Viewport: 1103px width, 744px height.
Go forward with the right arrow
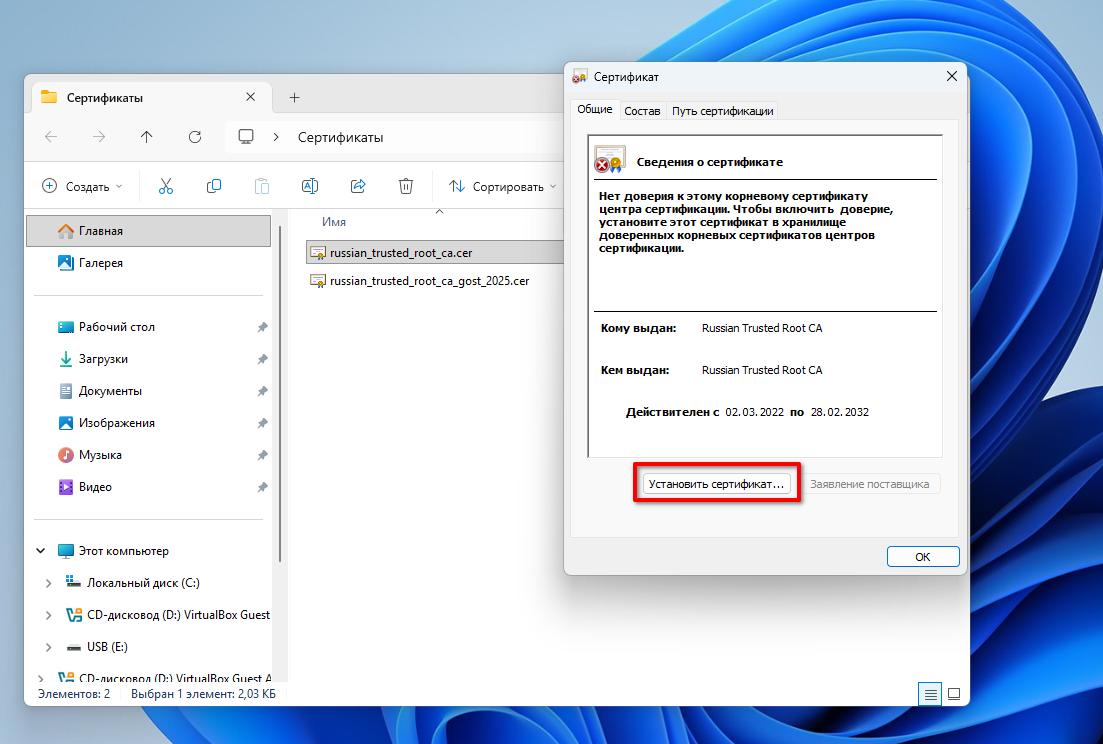[x=99, y=137]
